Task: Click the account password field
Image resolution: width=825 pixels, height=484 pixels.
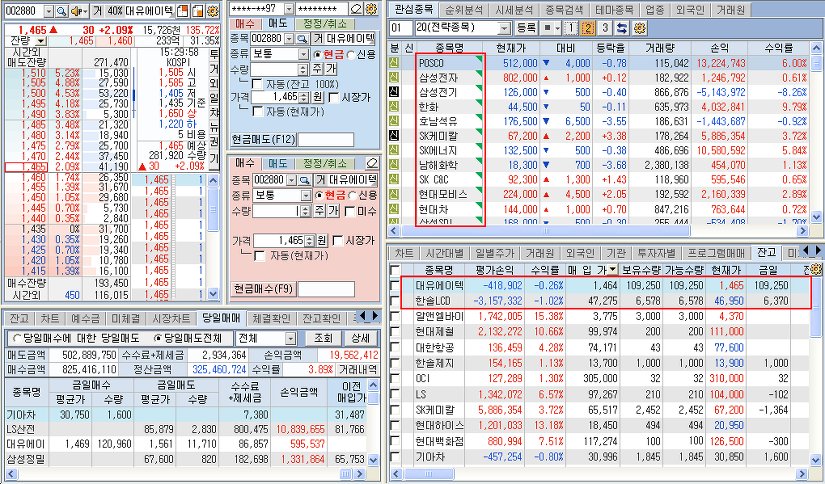Action: pos(322,9)
